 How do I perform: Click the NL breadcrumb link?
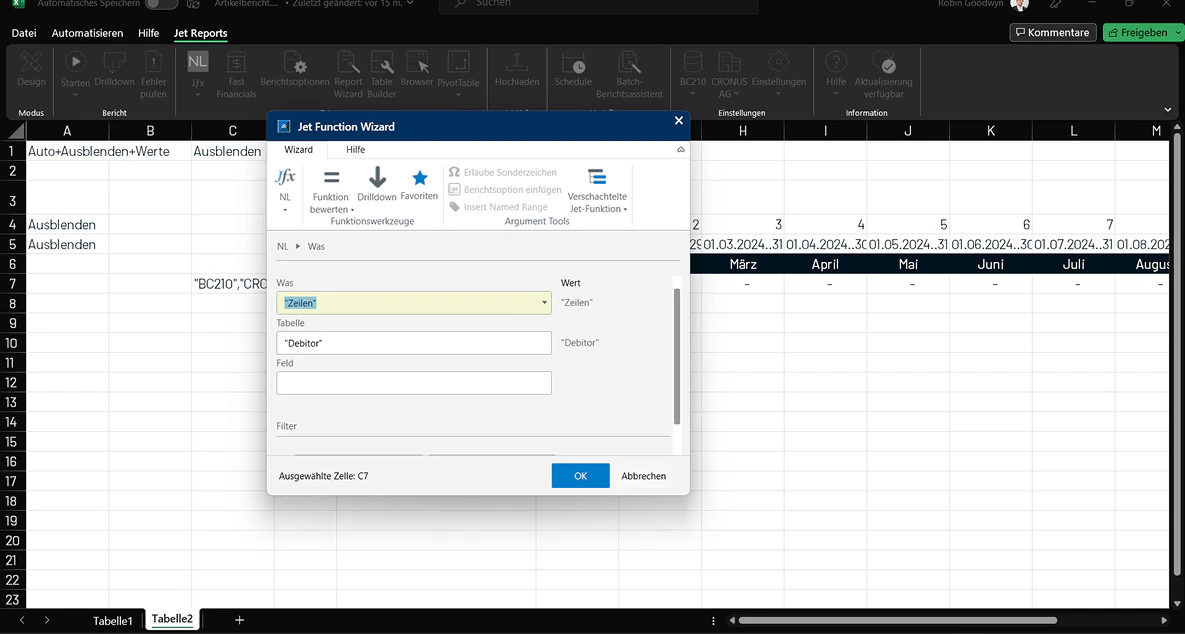click(x=283, y=246)
